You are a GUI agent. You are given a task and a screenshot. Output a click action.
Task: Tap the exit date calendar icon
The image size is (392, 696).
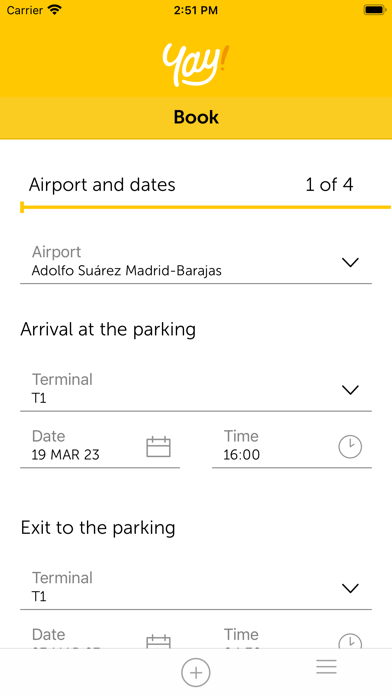tap(158, 642)
